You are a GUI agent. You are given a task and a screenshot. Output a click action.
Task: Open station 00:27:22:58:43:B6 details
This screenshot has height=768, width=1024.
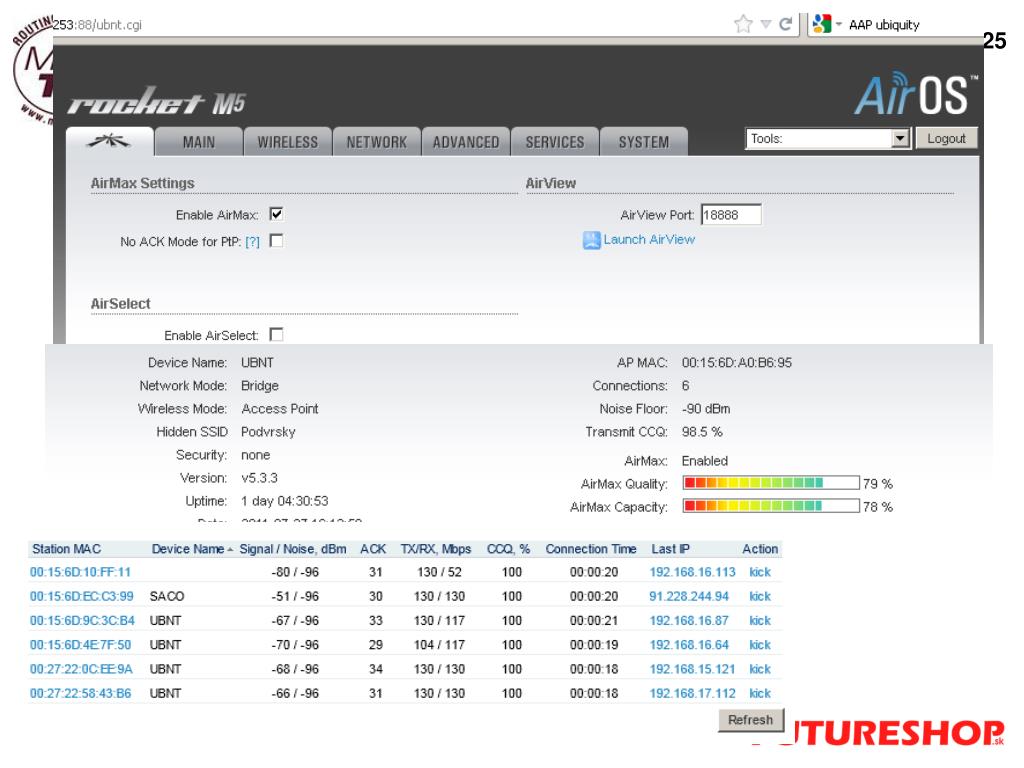(80, 693)
